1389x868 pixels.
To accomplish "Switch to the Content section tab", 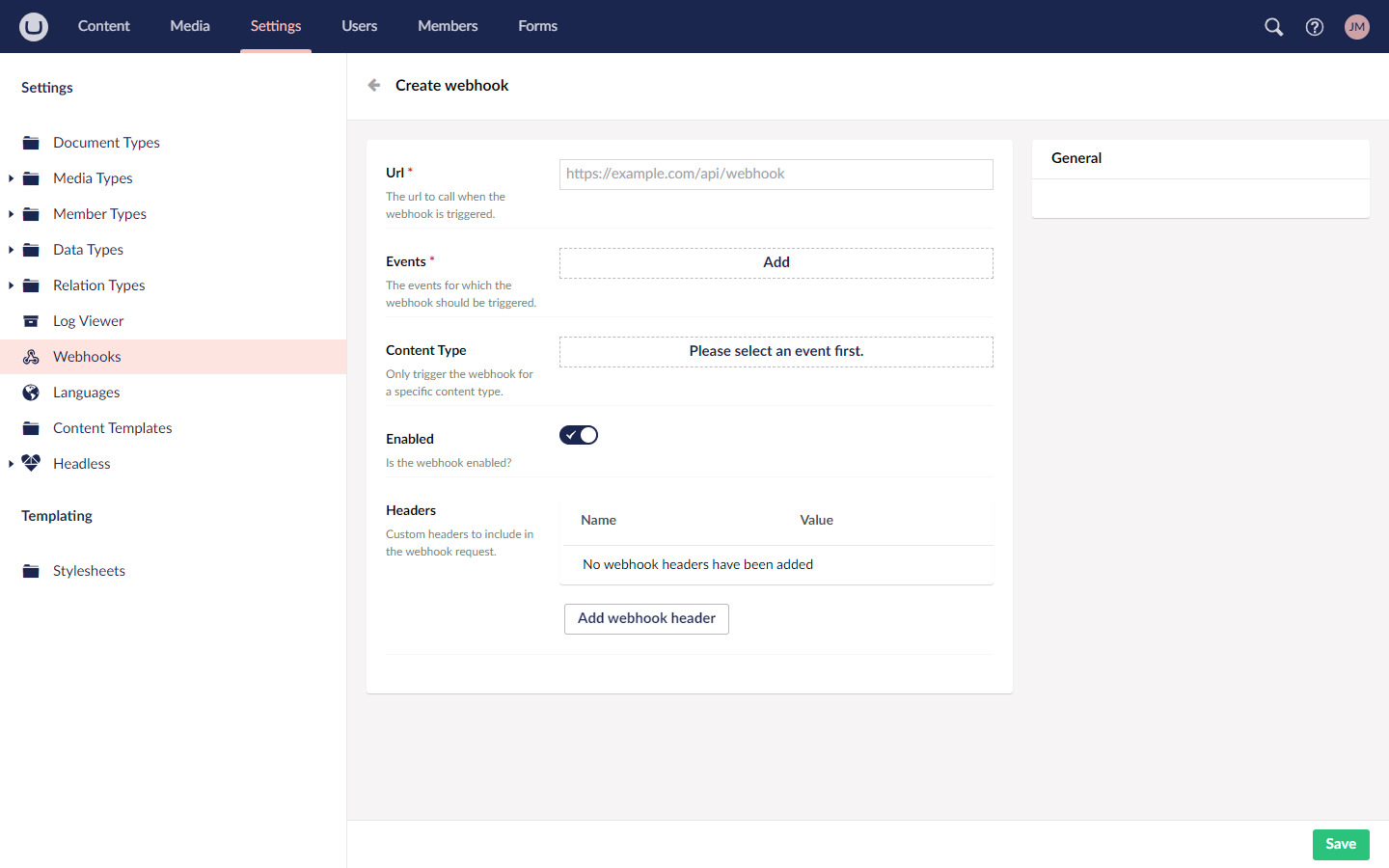I will 103,26.
